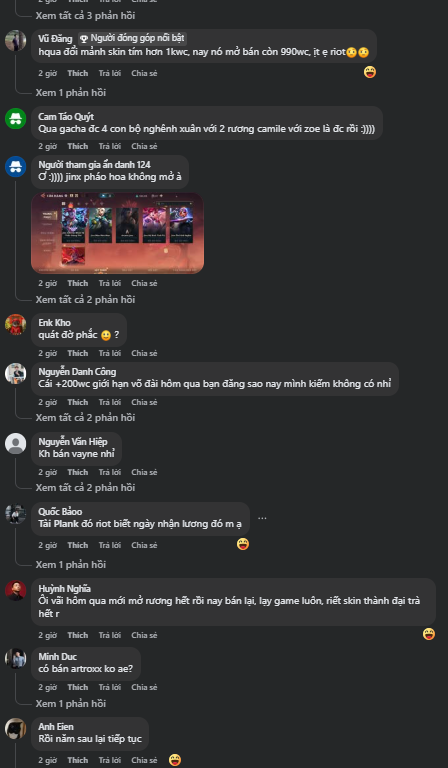Image resolution: width=448 pixels, height=768 pixels.
Task: Click the 'Người đóng góp nổi bật' badge
Action: tap(132, 38)
